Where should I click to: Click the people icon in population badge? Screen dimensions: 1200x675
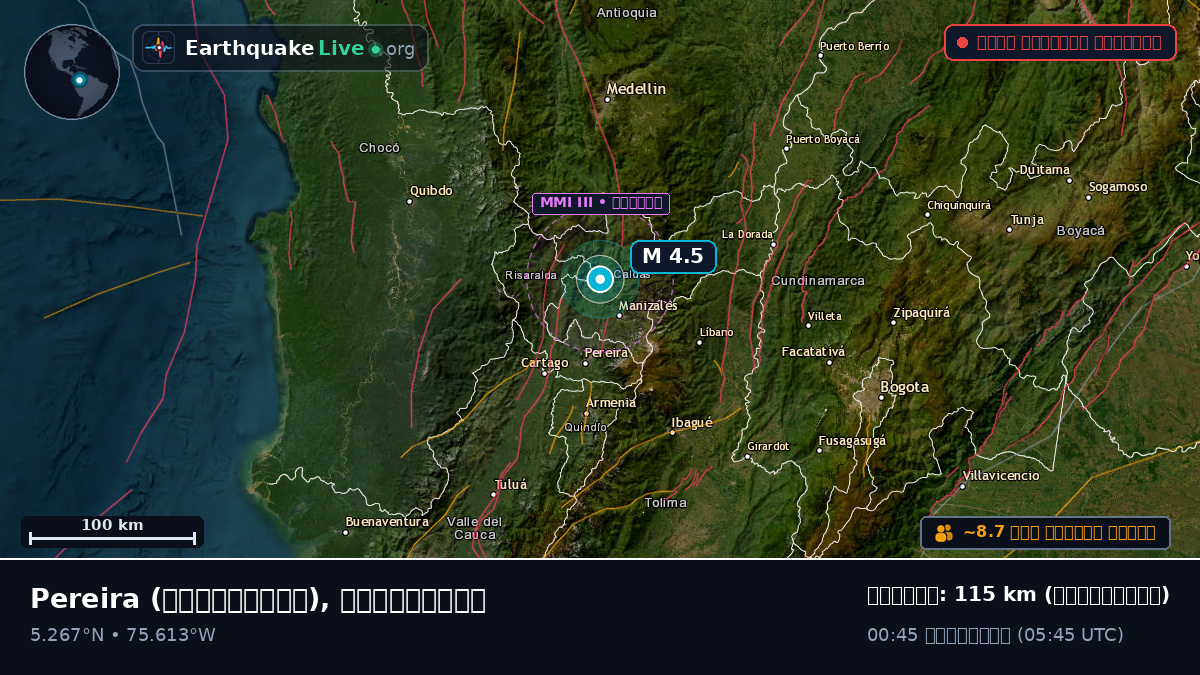point(944,533)
